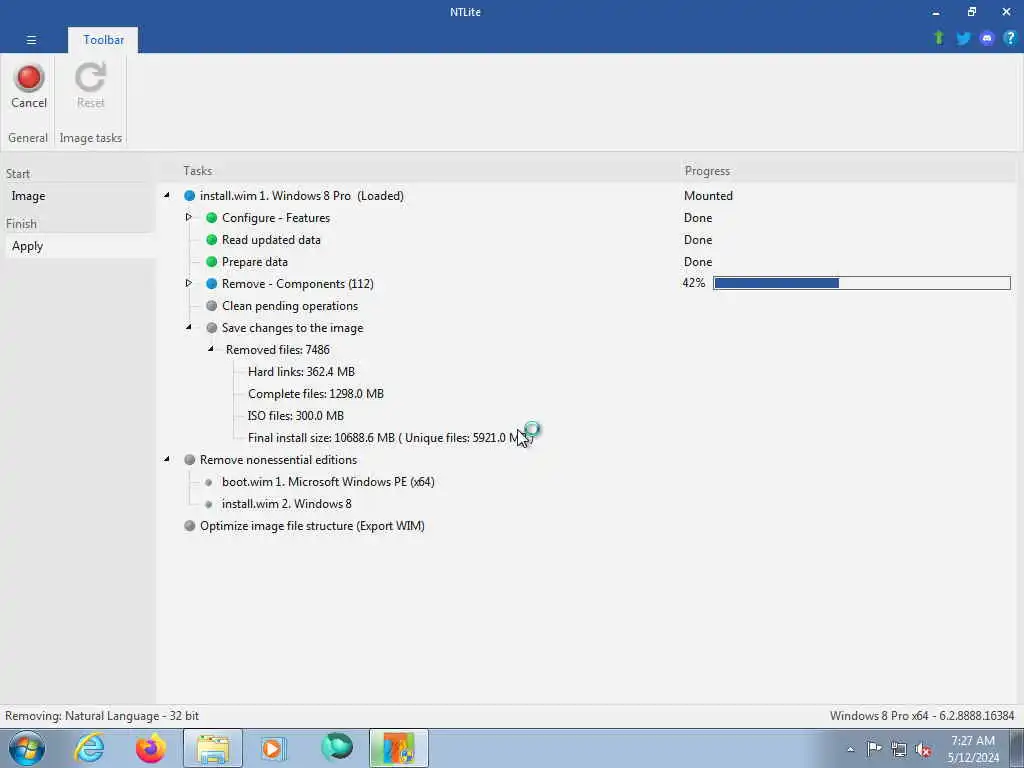Click green dot beside Configure - Features
This screenshot has width=1024, height=768.
pyautogui.click(x=212, y=218)
